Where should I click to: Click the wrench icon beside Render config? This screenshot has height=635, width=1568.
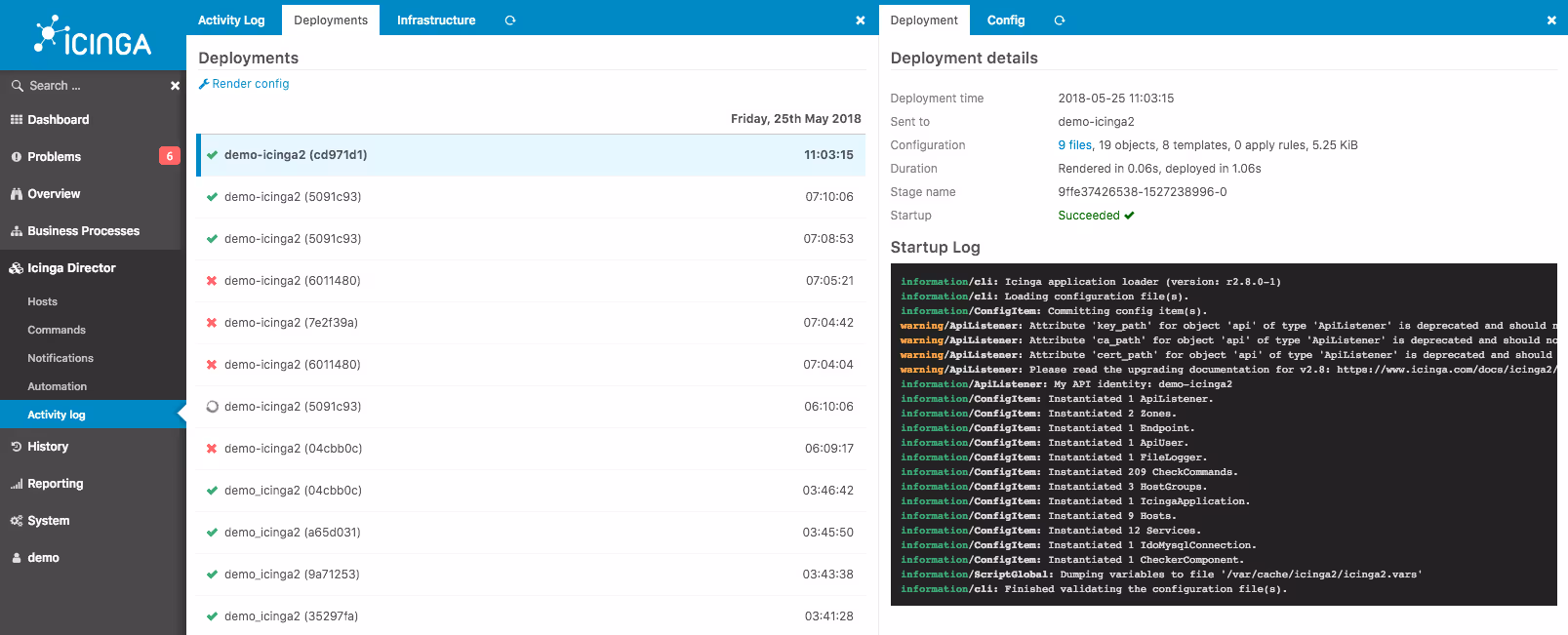(204, 84)
